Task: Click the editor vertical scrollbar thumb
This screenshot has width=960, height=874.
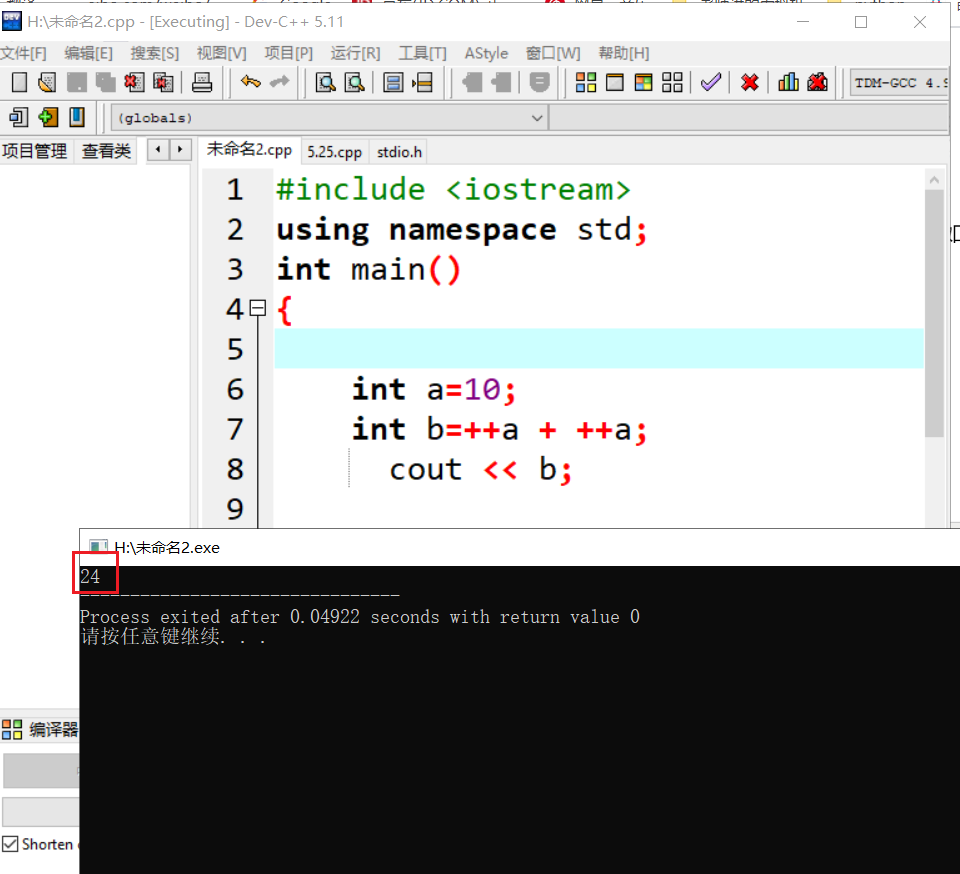Action: pos(934,313)
